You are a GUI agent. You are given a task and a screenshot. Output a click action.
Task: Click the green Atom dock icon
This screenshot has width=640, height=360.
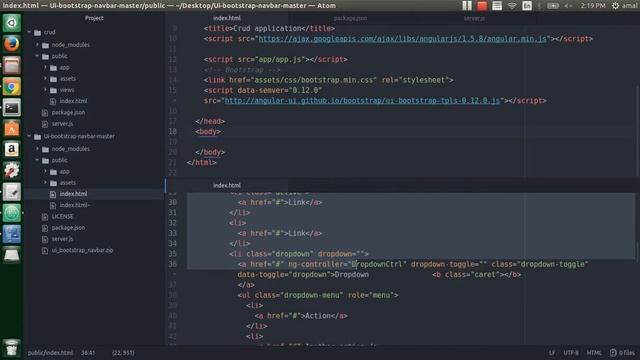pyautogui.click(x=11, y=213)
